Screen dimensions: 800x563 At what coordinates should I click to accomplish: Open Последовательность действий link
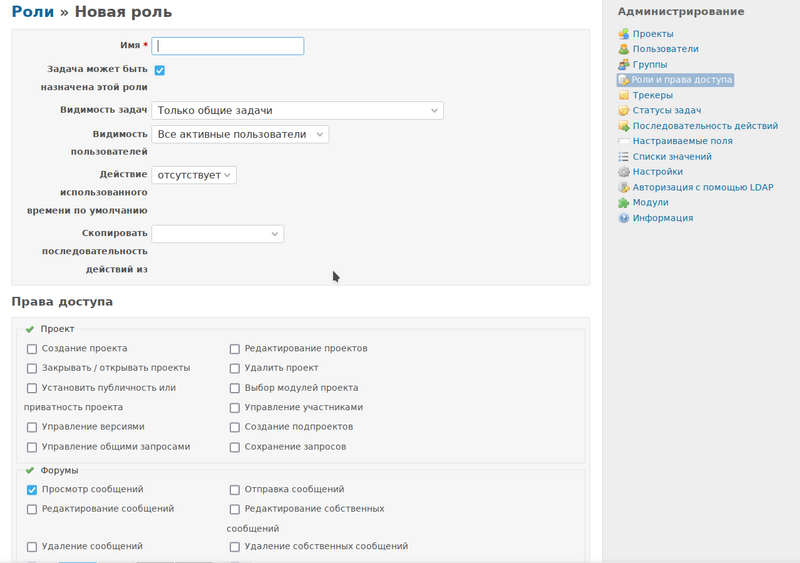705,126
